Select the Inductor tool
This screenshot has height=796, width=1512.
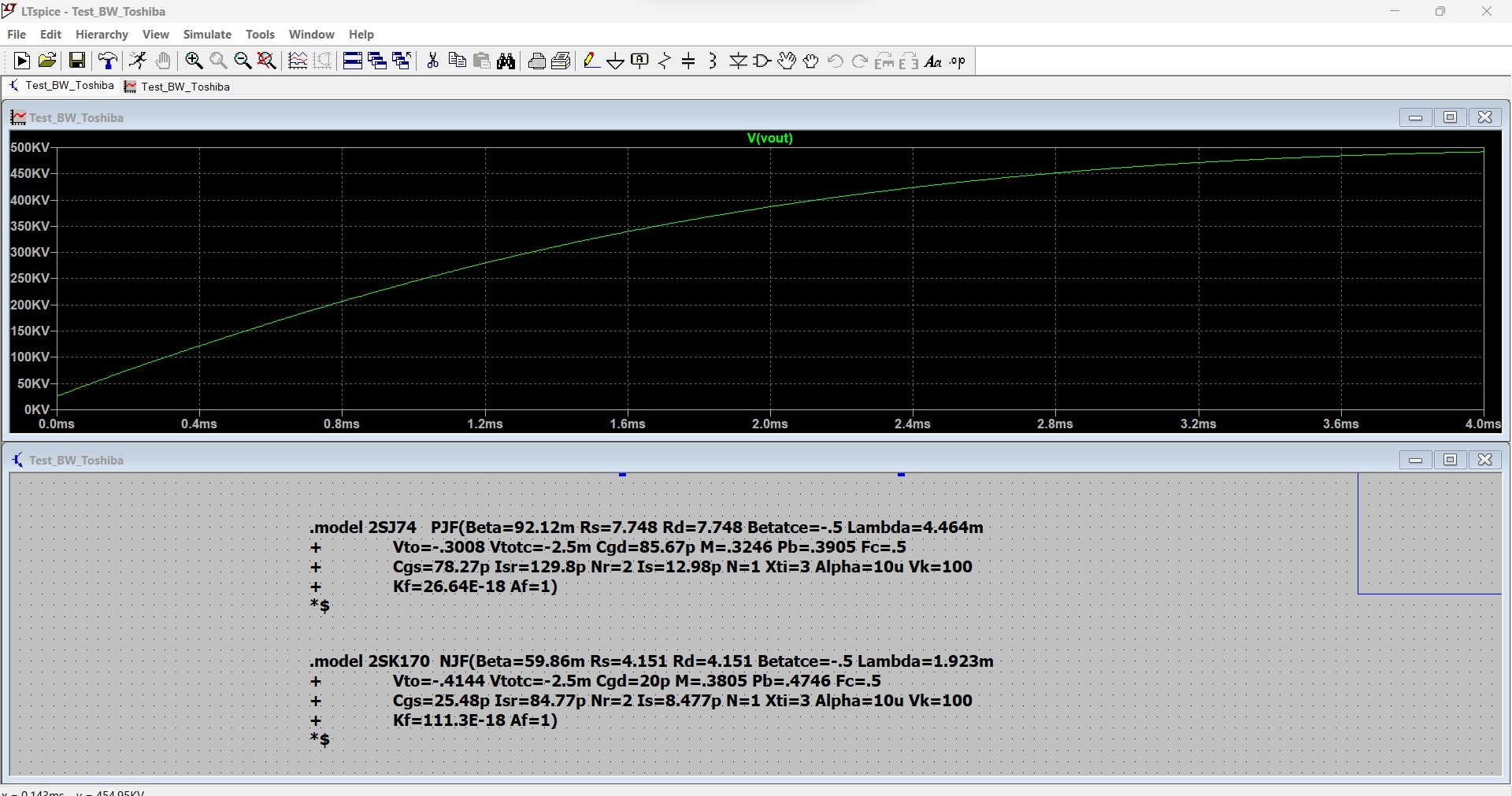(x=713, y=61)
